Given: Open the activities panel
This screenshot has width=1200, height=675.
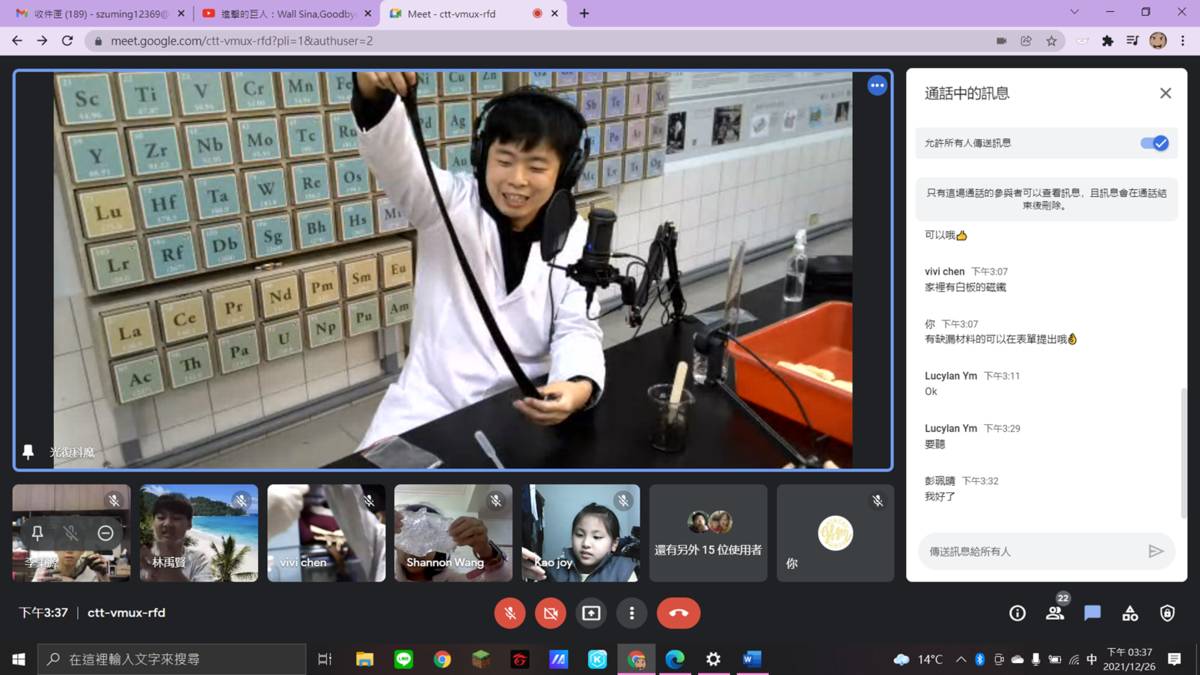Looking at the screenshot, I should 1130,613.
